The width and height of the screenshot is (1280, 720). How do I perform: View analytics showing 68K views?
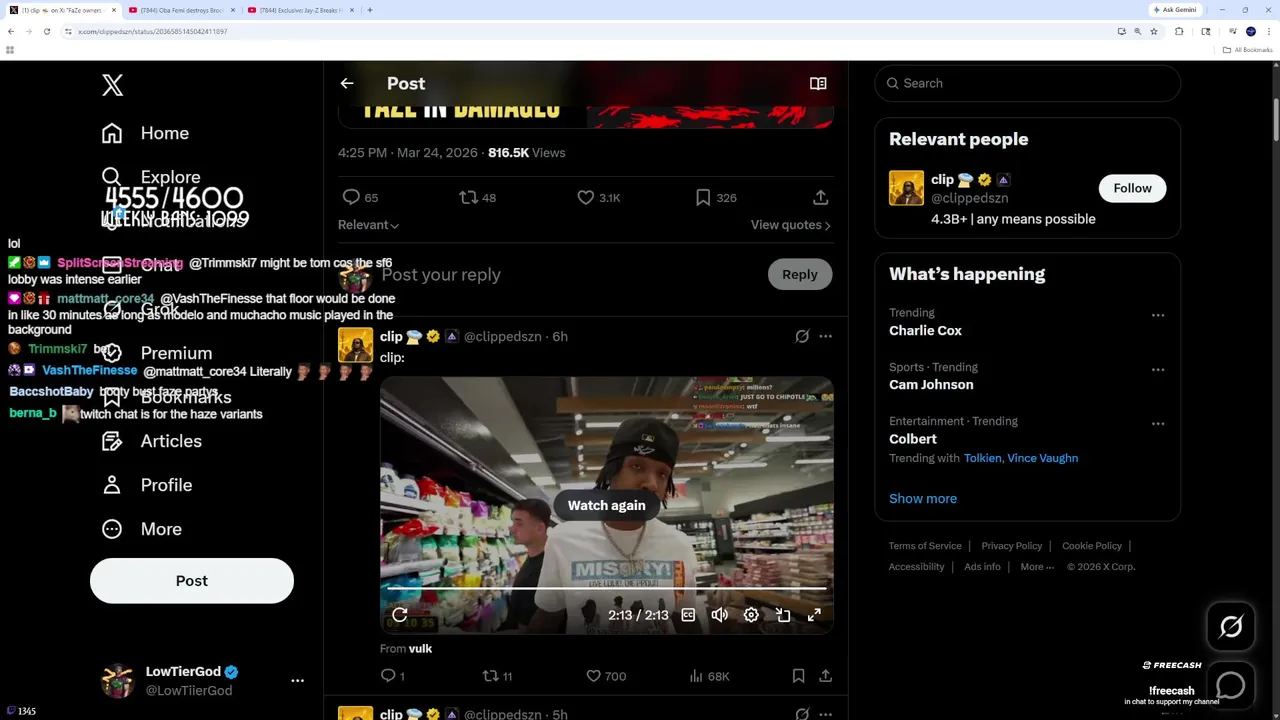(x=709, y=677)
